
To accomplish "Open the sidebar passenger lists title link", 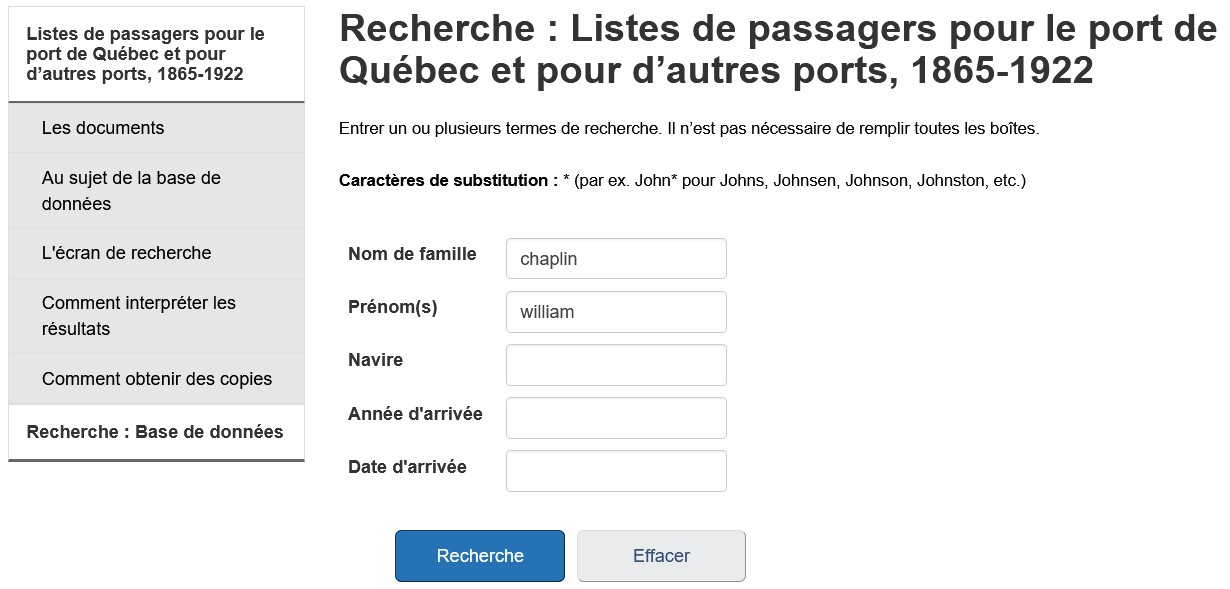I will [x=145, y=54].
